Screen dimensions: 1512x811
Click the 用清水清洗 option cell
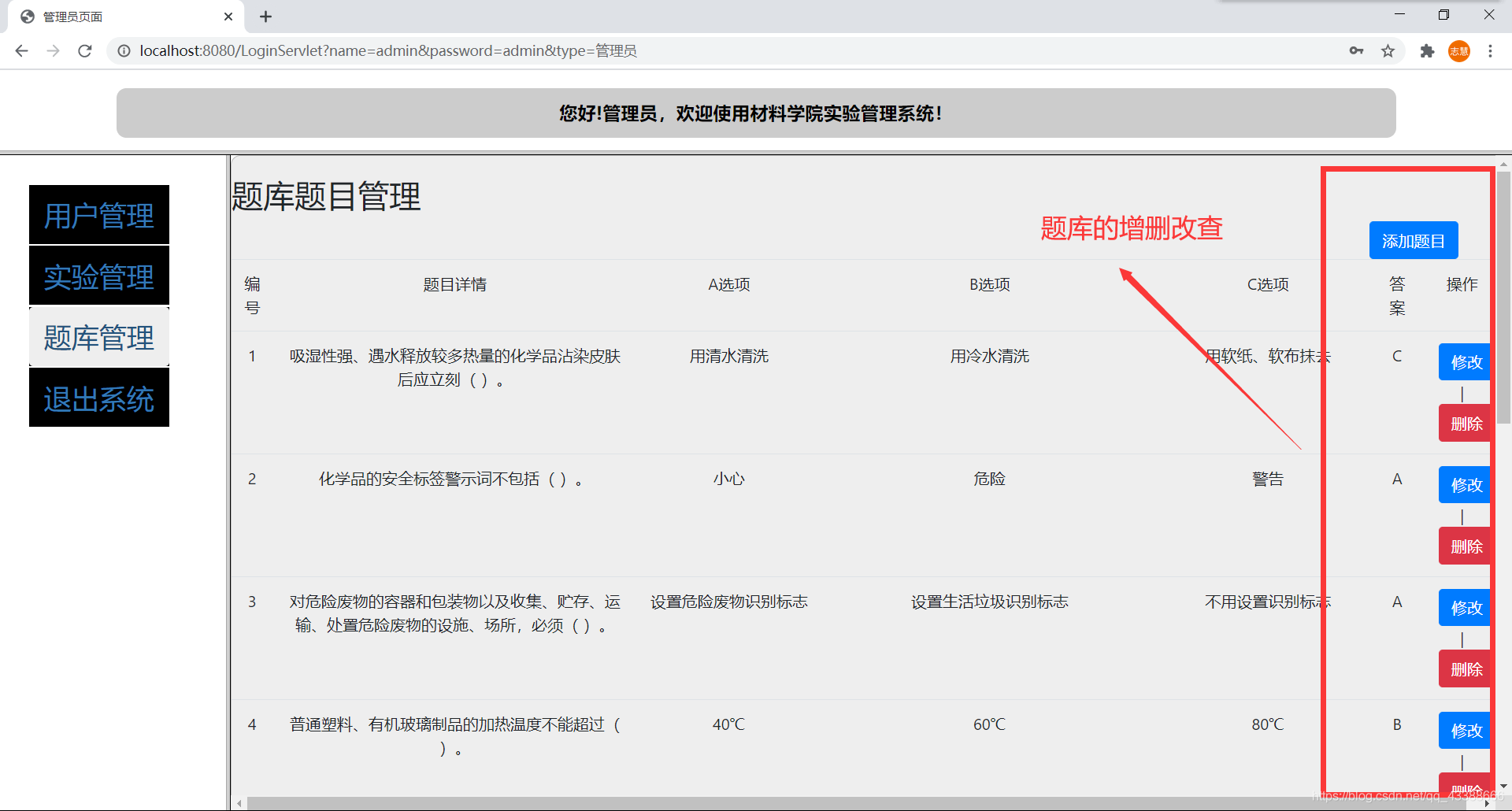click(x=729, y=356)
